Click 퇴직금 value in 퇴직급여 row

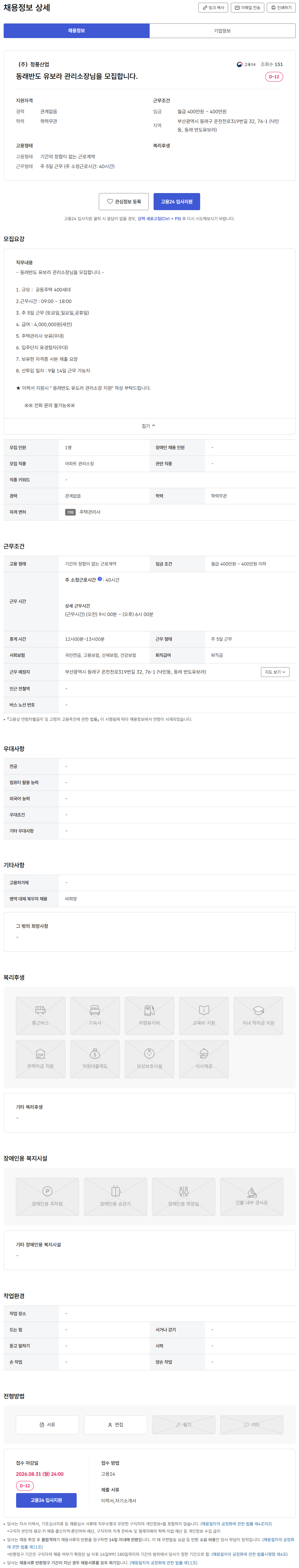(x=217, y=656)
